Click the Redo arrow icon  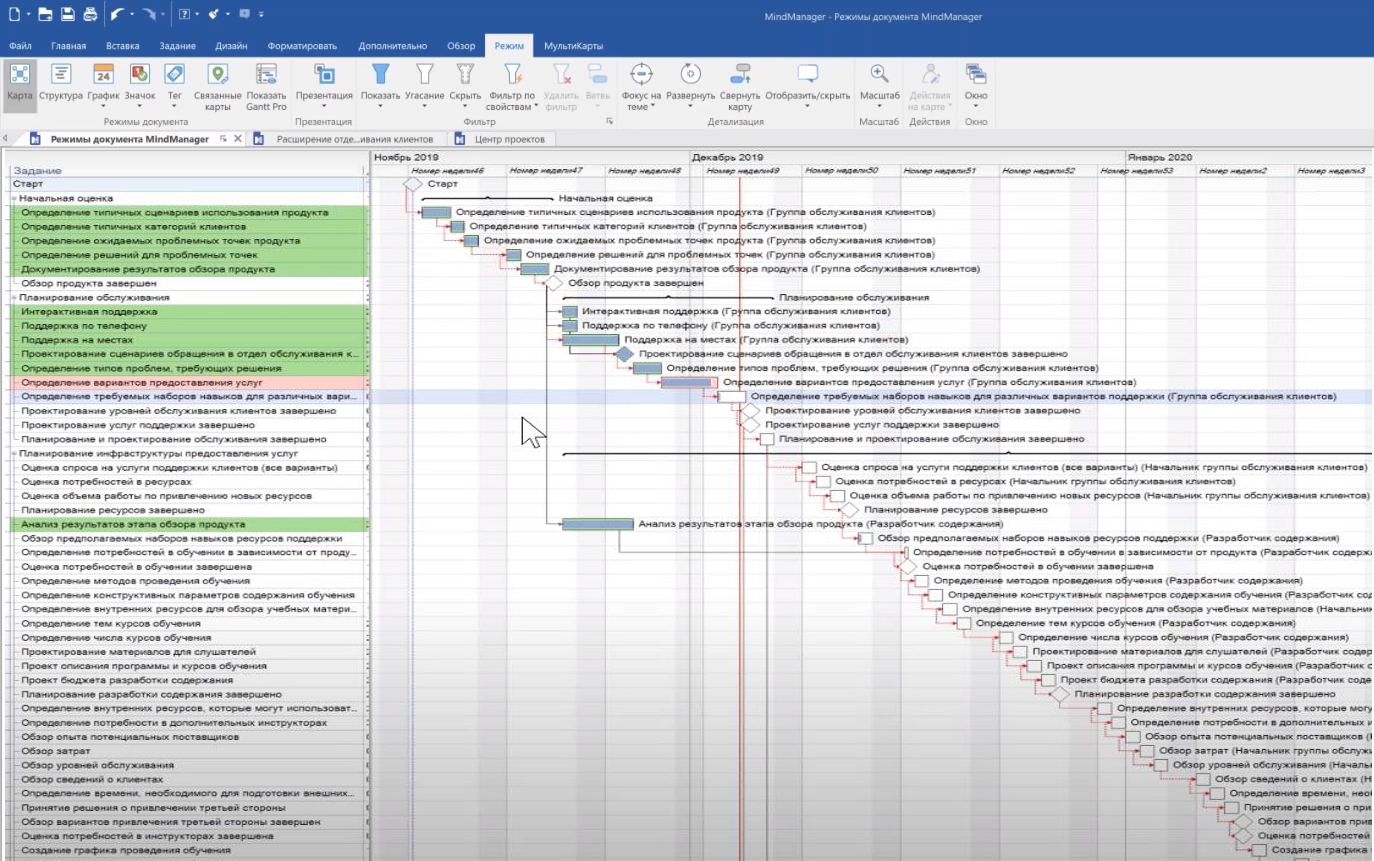148,15
